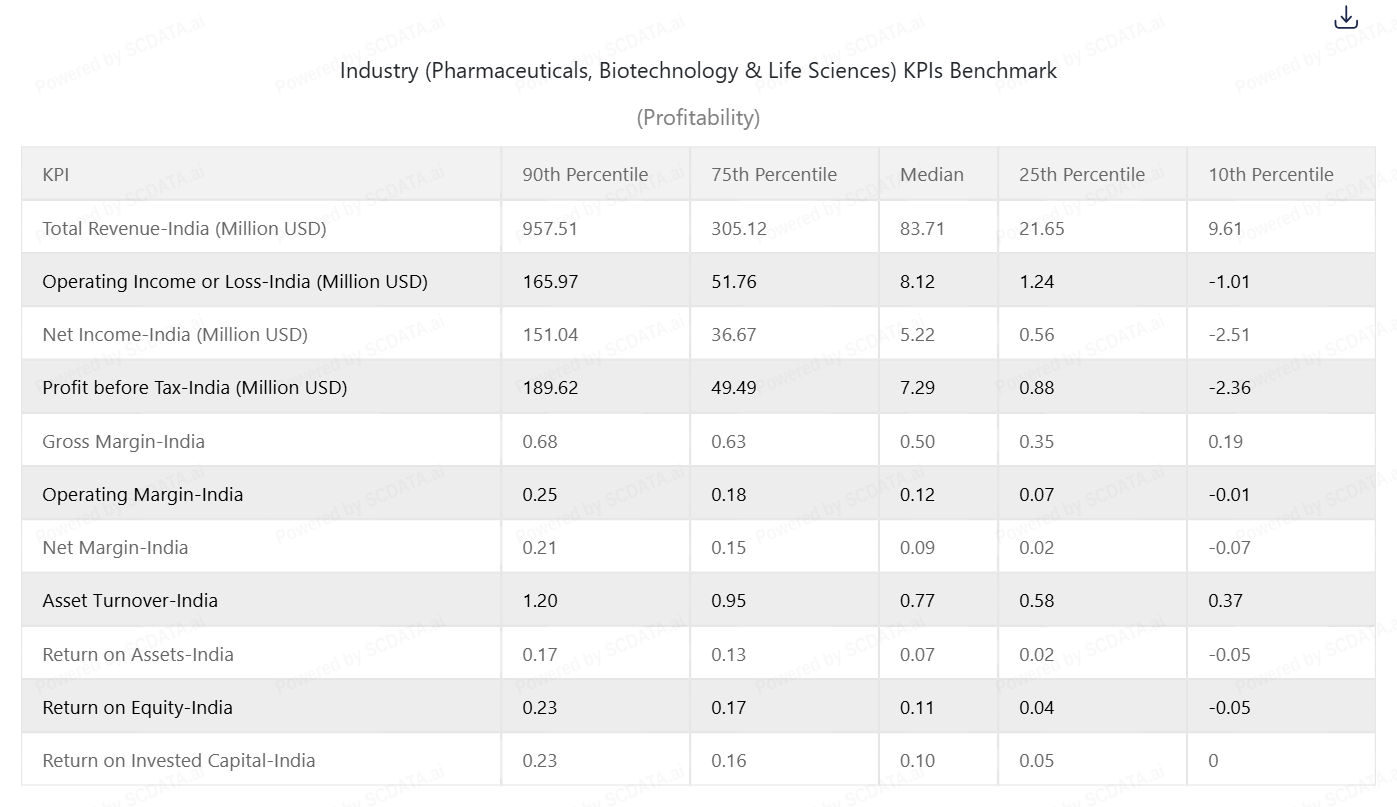Click the 25th Percentile column header
Viewport: 1397px width, 807px height.
(x=1082, y=175)
